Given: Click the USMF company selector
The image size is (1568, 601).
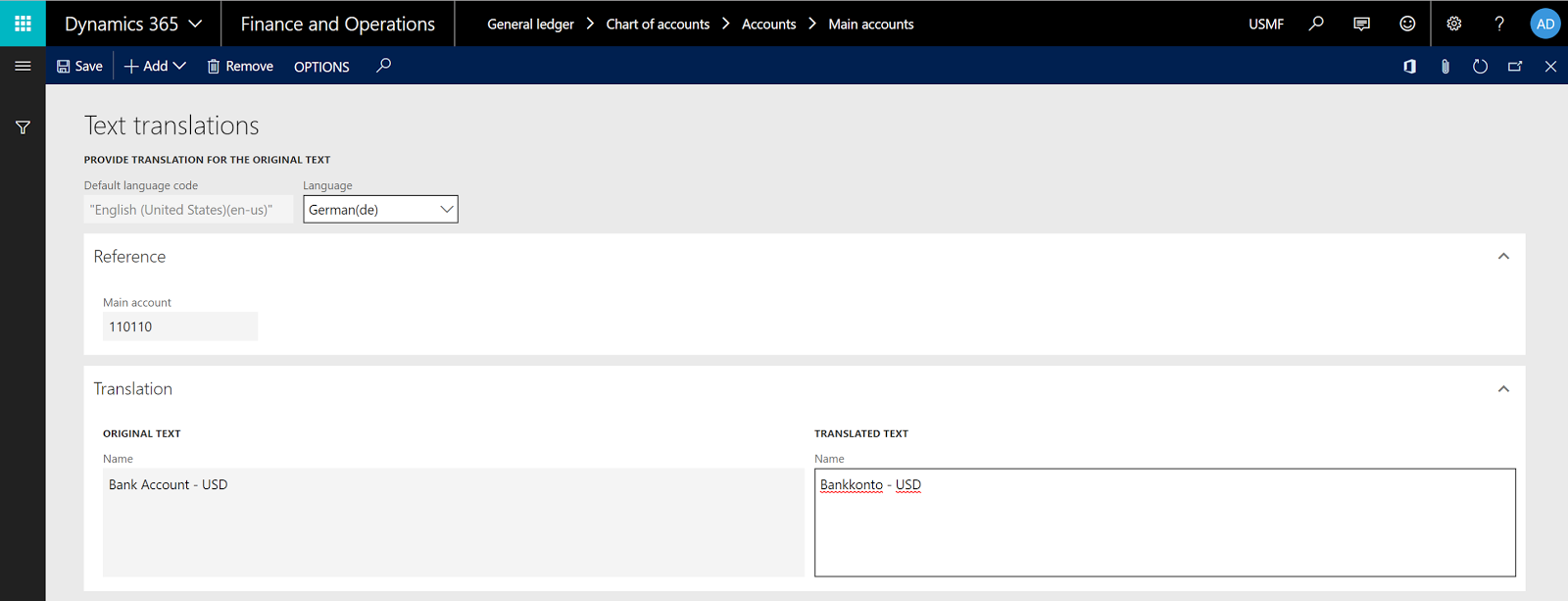Looking at the screenshot, I should [1266, 25].
